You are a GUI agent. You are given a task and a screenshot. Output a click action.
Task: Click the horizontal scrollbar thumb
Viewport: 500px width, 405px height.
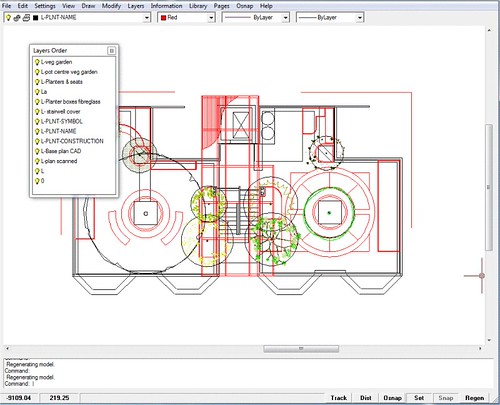click(301, 349)
